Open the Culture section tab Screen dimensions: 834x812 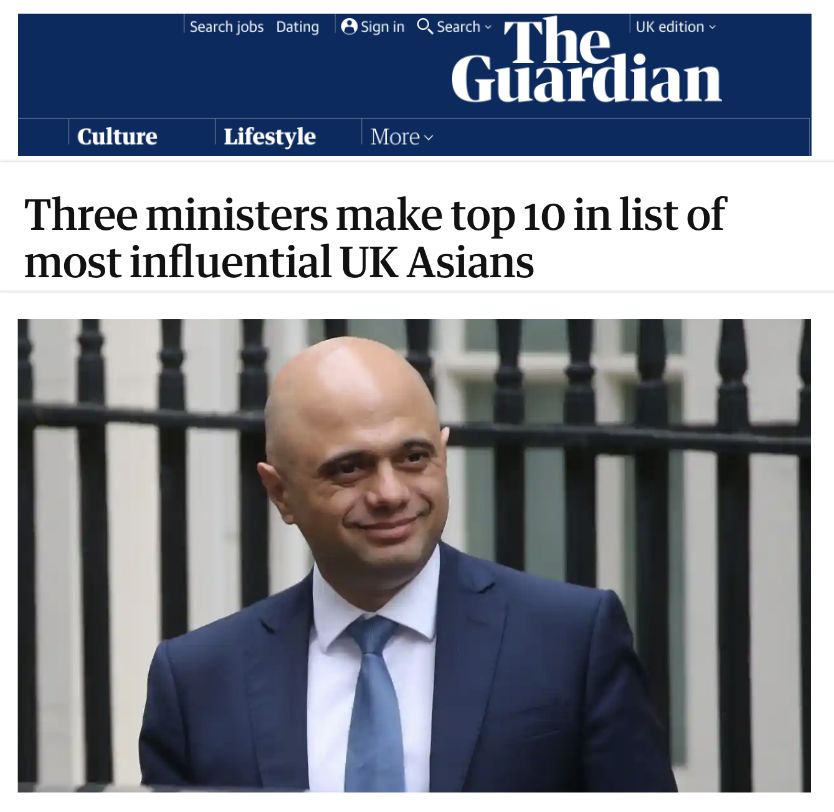(117, 137)
